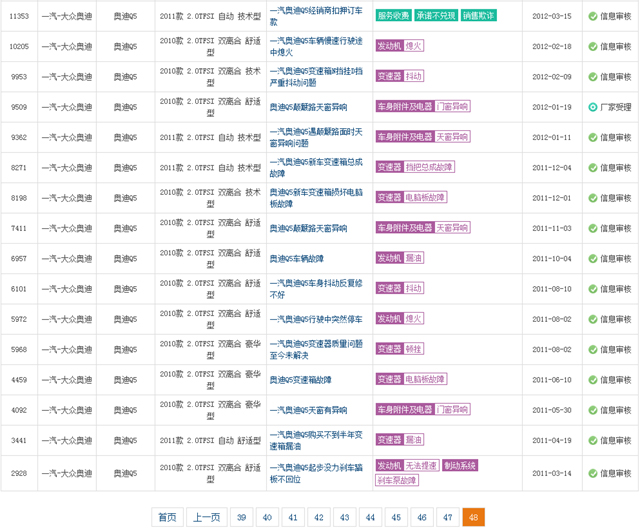
Task: Click the green check icon in row 2928
Action: coord(593,473)
